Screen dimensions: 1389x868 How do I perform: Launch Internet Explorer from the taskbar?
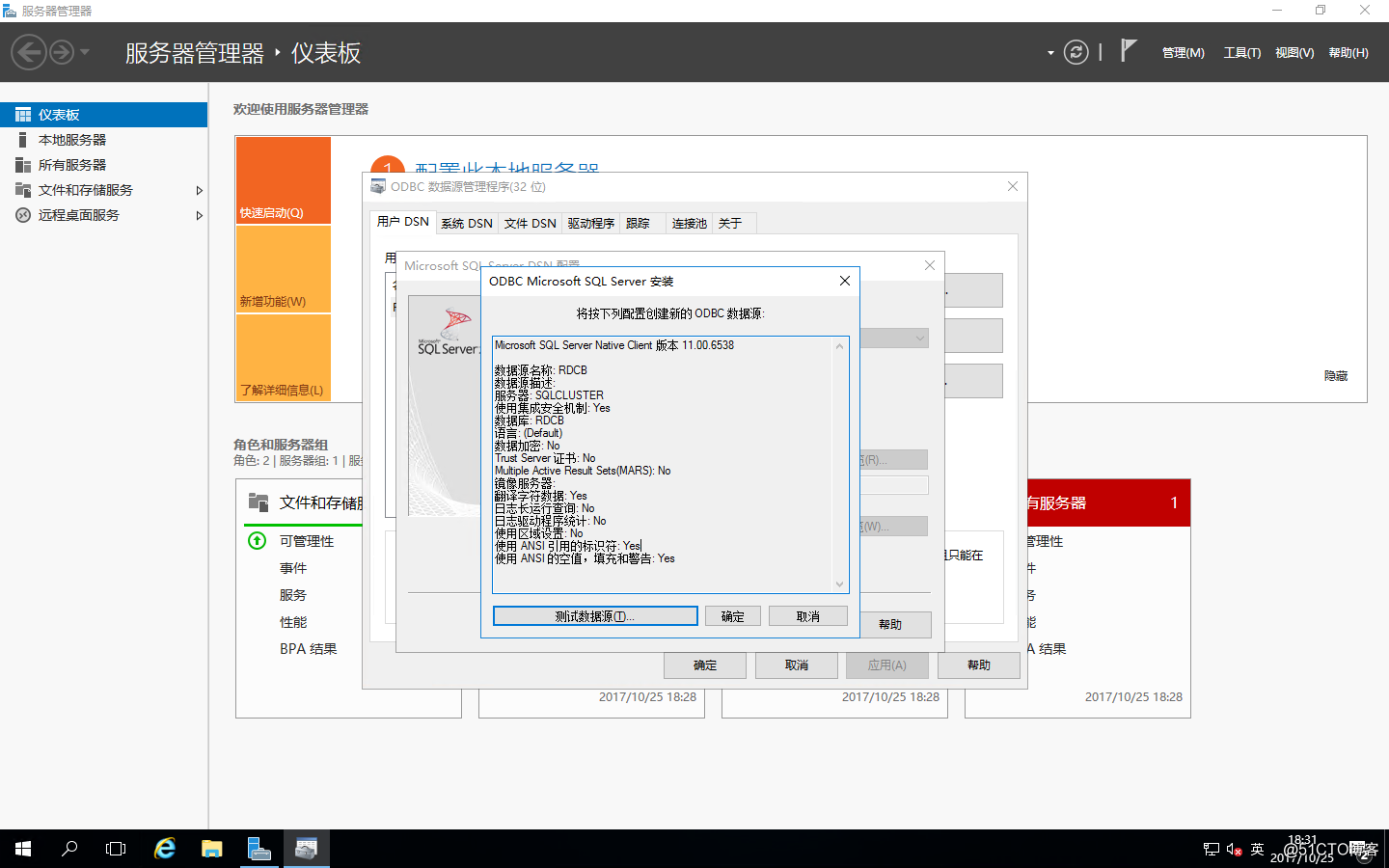pos(165,849)
